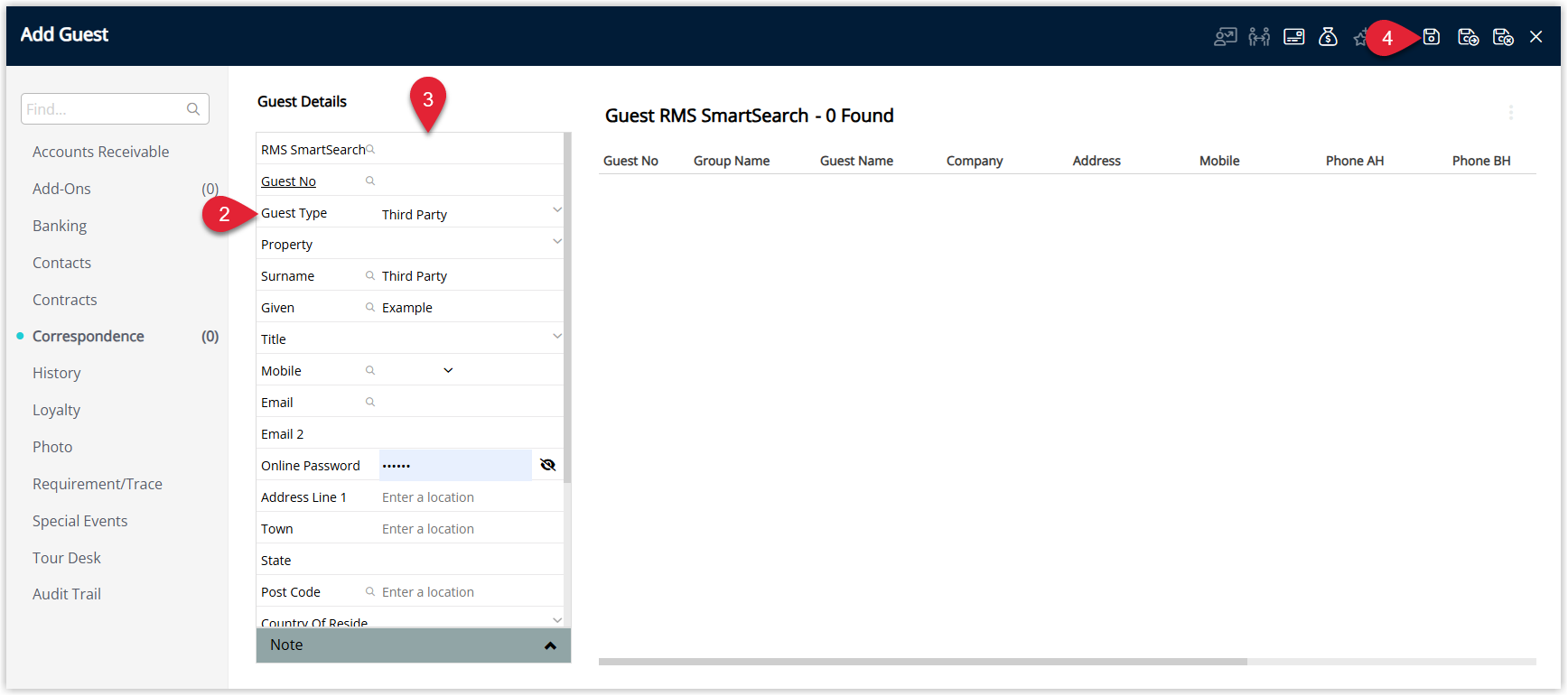Viewport: 1568px width, 696px height.
Task: Click the Given field containing Example
Action: [x=470, y=308]
